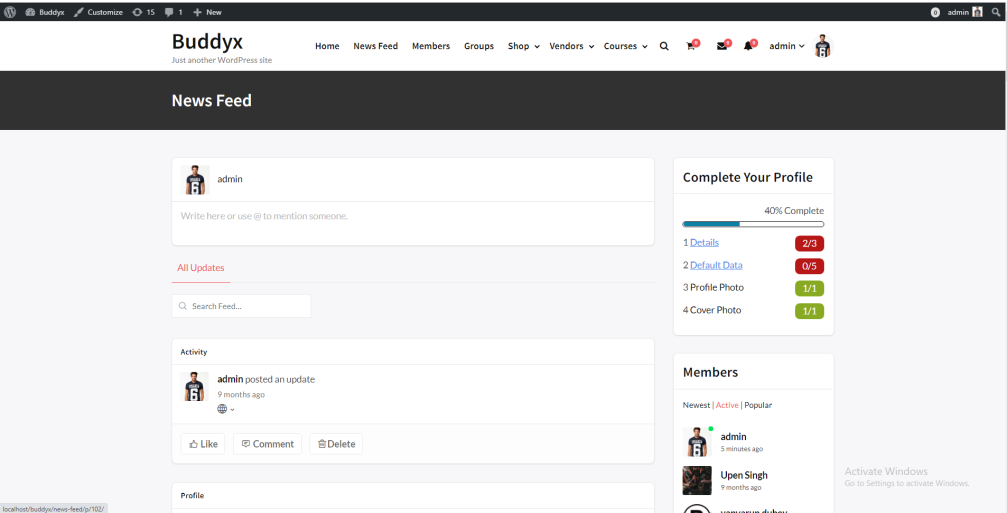This screenshot has height=513, width=1007.
Task: Click the admin avatar on the activity post
Action: (x=195, y=387)
